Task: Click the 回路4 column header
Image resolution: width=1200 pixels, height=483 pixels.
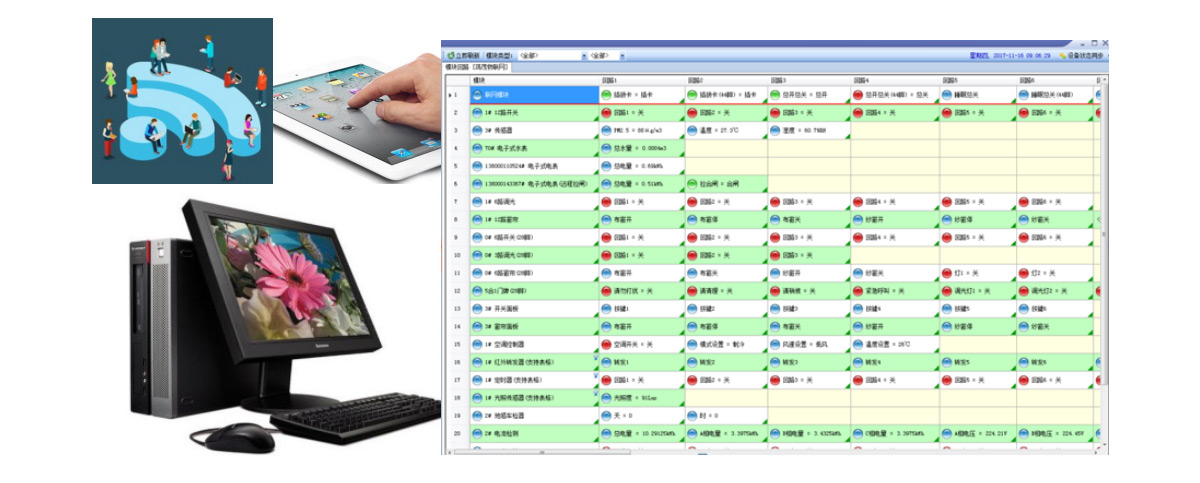Action: tap(895, 78)
